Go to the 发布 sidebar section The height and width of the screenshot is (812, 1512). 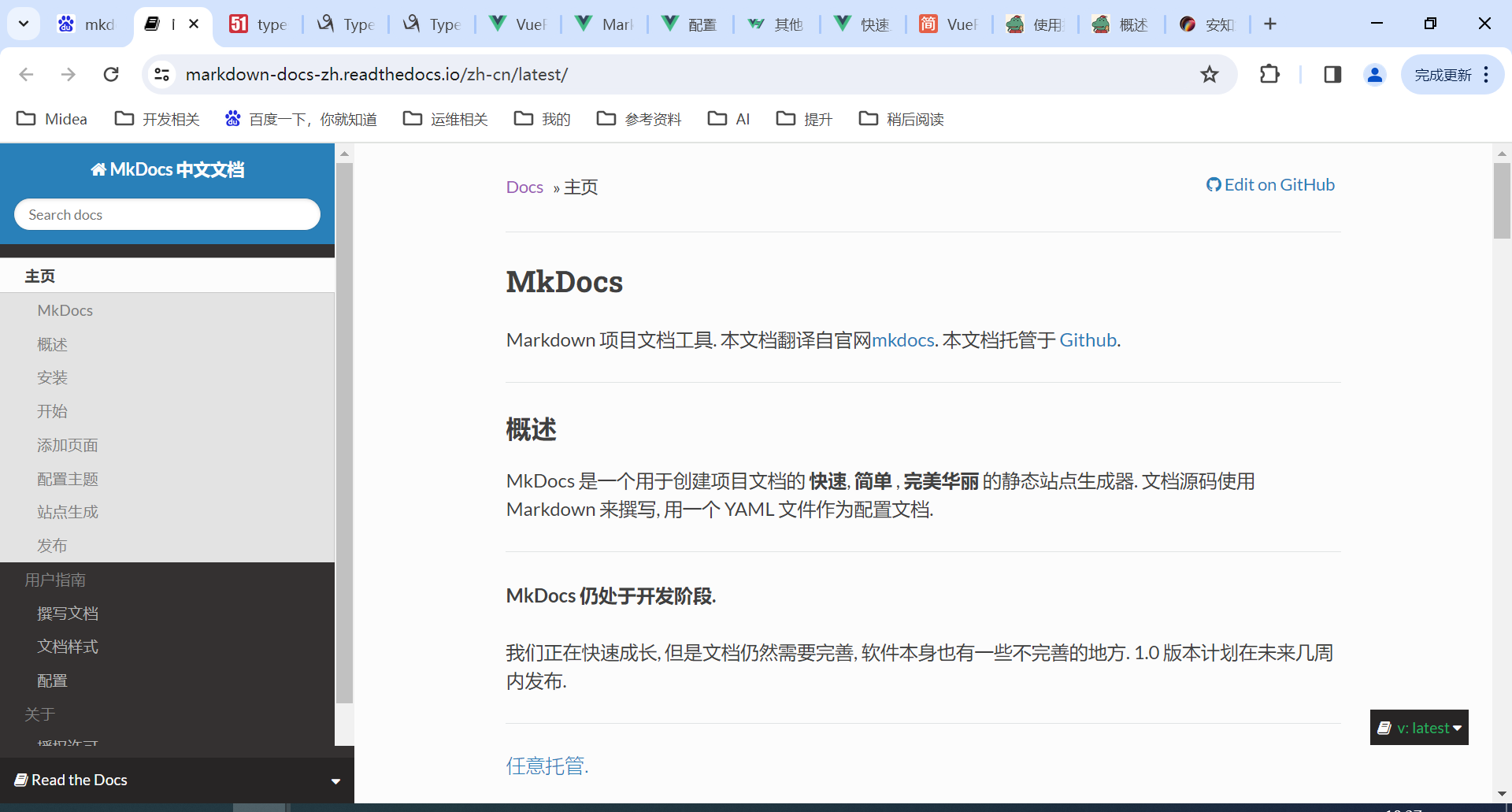pos(167,545)
